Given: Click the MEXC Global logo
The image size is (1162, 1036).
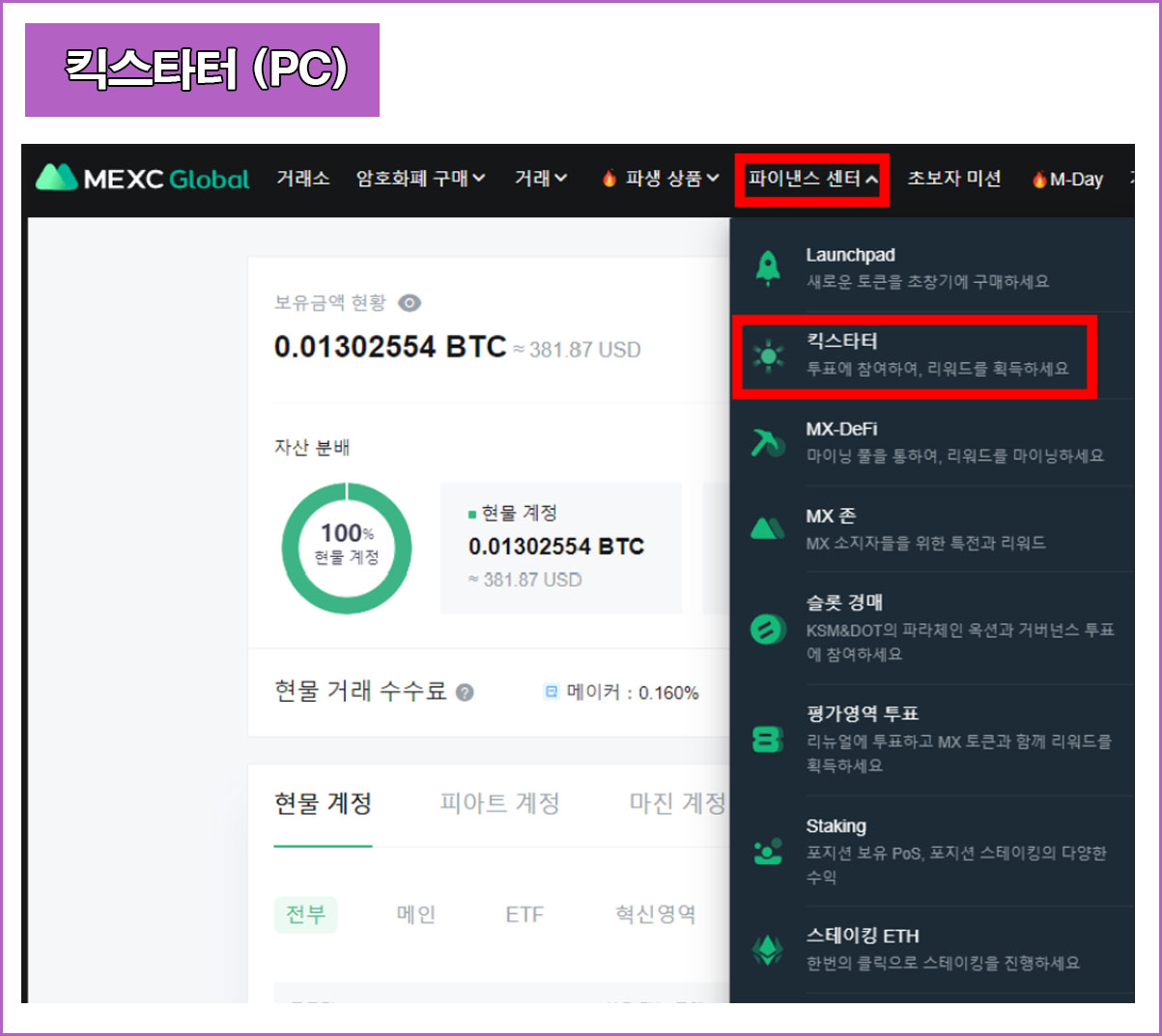Looking at the screenshot, I should (x=142, y=179).
